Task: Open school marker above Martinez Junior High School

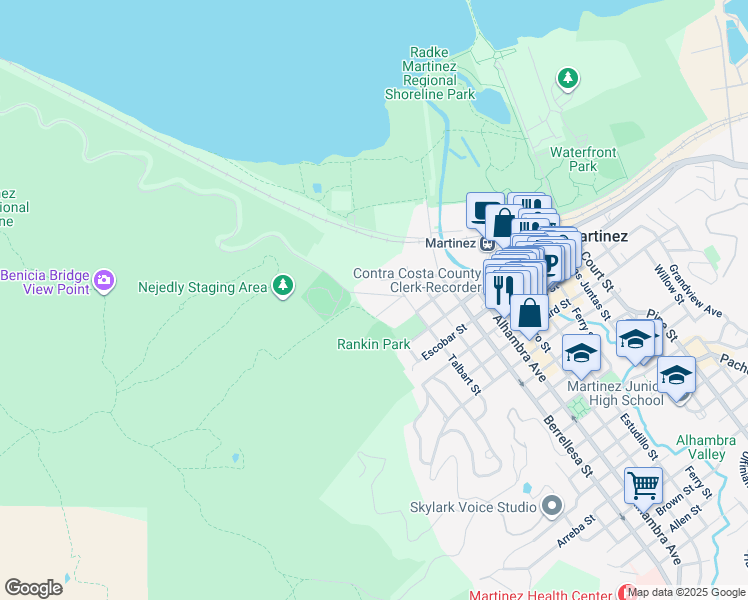Action: (581, 351)
